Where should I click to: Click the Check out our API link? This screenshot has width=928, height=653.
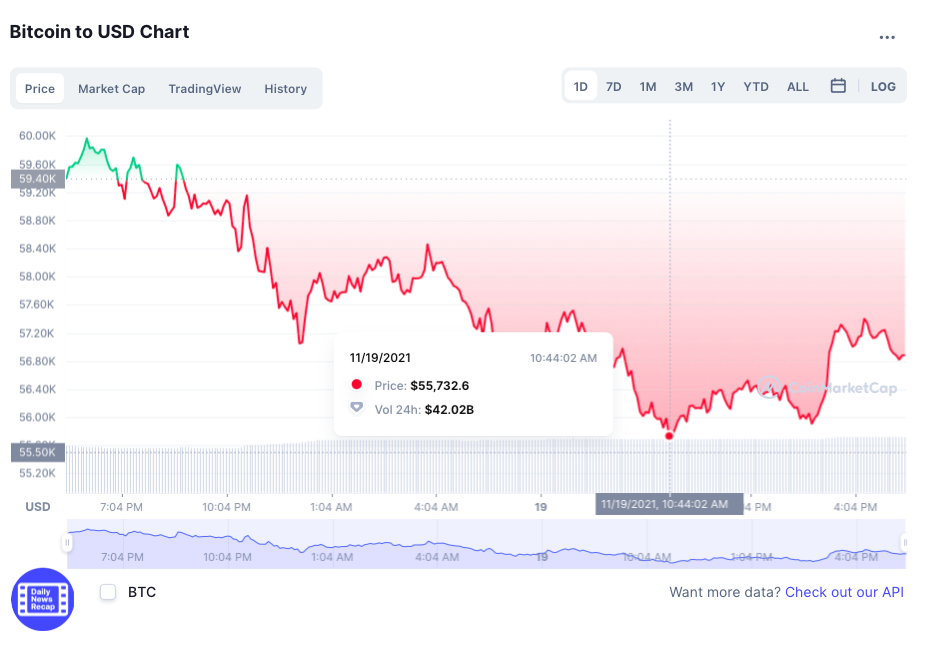click(x=844, y=592)
